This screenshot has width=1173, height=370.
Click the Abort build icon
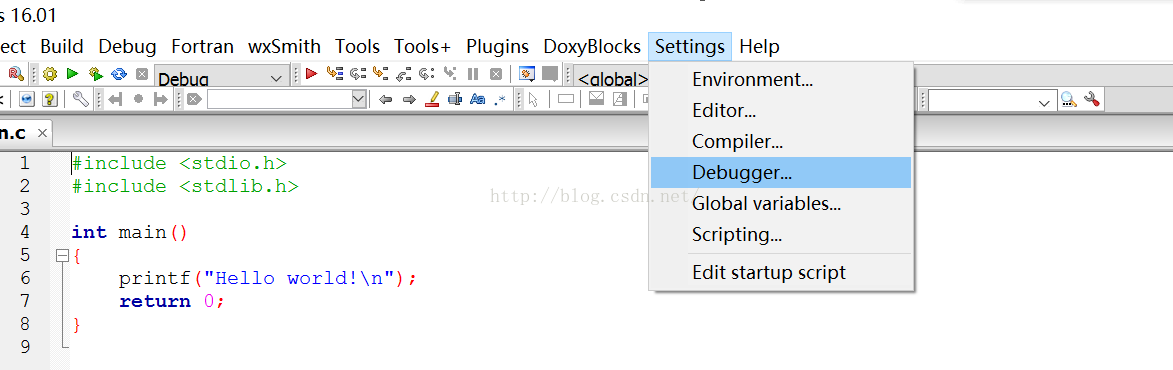[141, 74]
